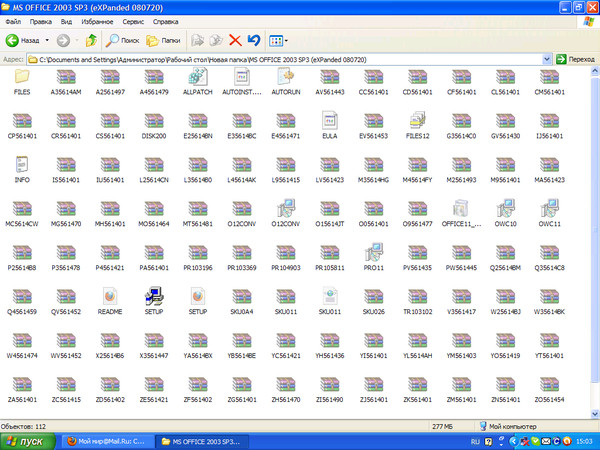Switch to Мой мир@Mail.Ru taskbar window
This screenshot has width=600, height=450.
[x=107, y=442]
